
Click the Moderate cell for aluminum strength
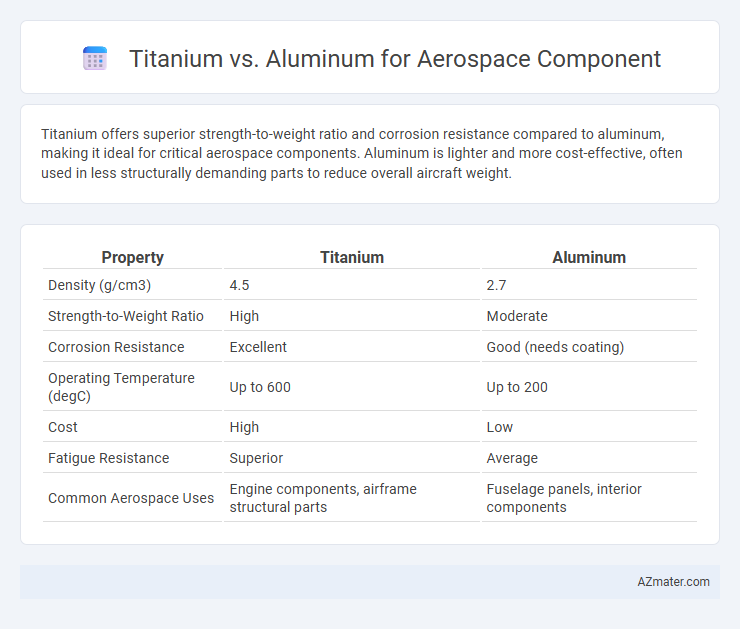(517, 316)
